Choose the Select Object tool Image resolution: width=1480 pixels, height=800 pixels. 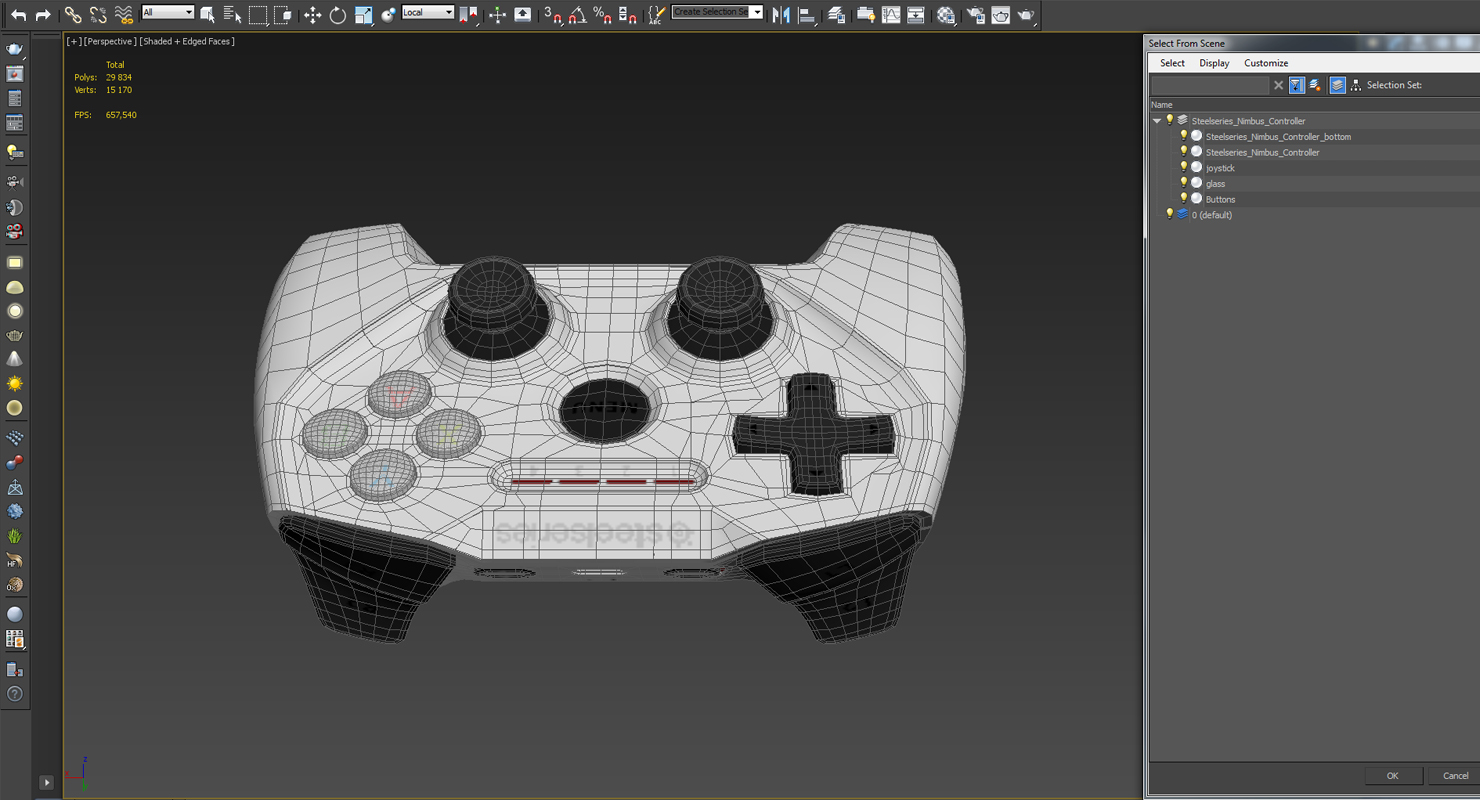tap(207, 15)
